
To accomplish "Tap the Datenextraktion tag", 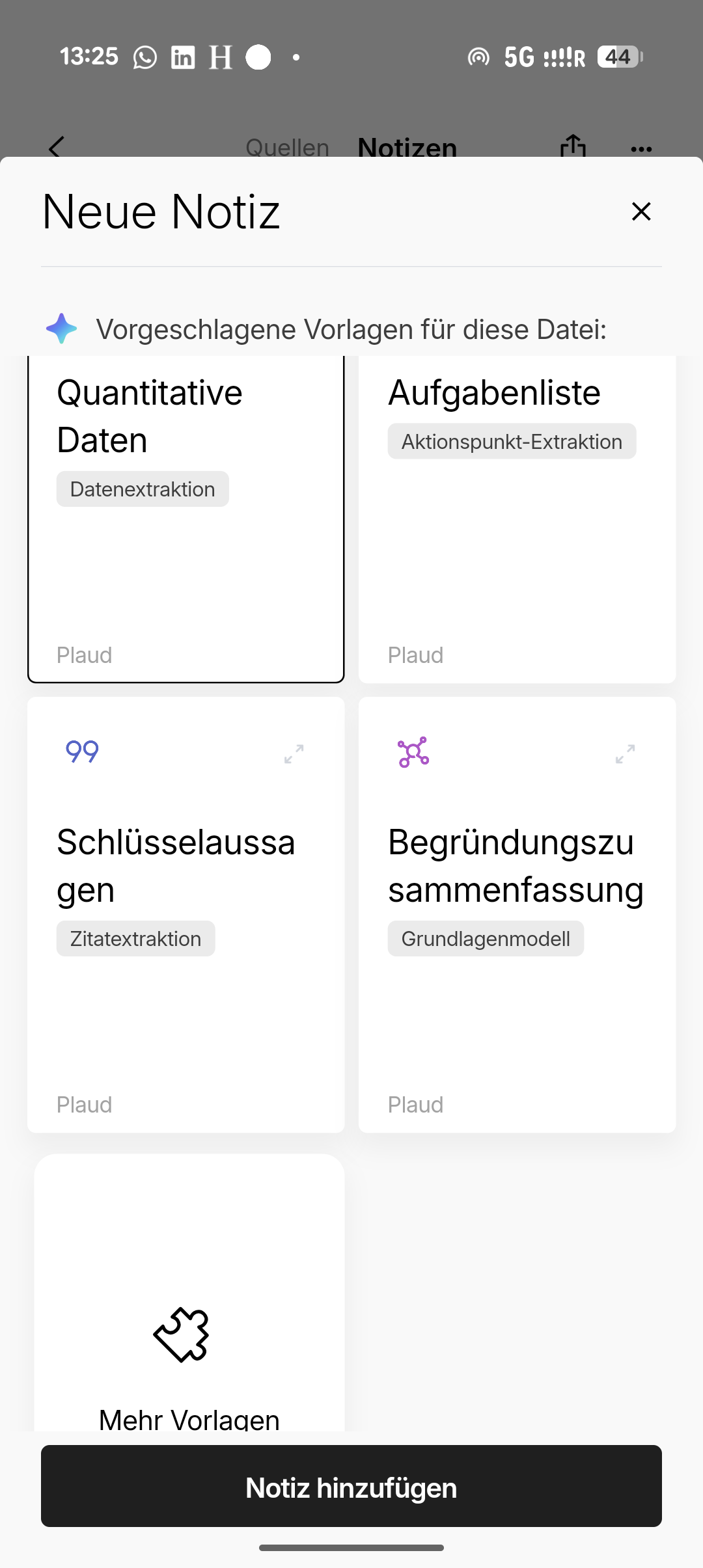I will coord(143,489).
